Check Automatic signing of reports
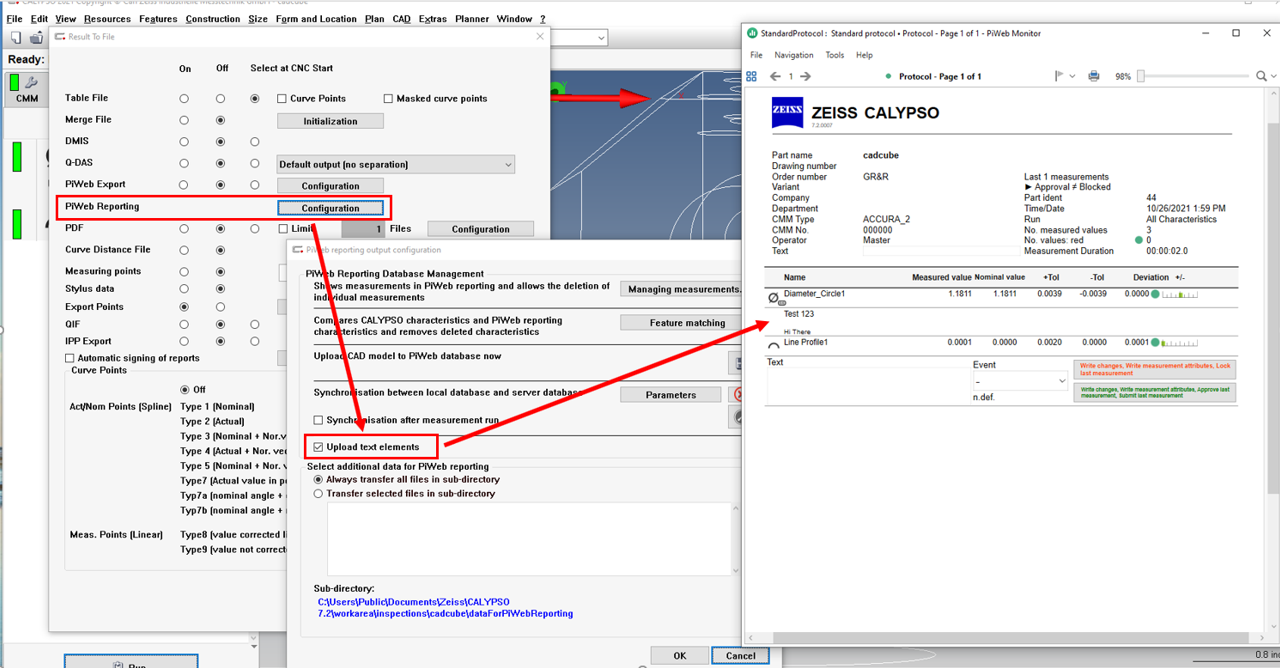 point(70,358)
